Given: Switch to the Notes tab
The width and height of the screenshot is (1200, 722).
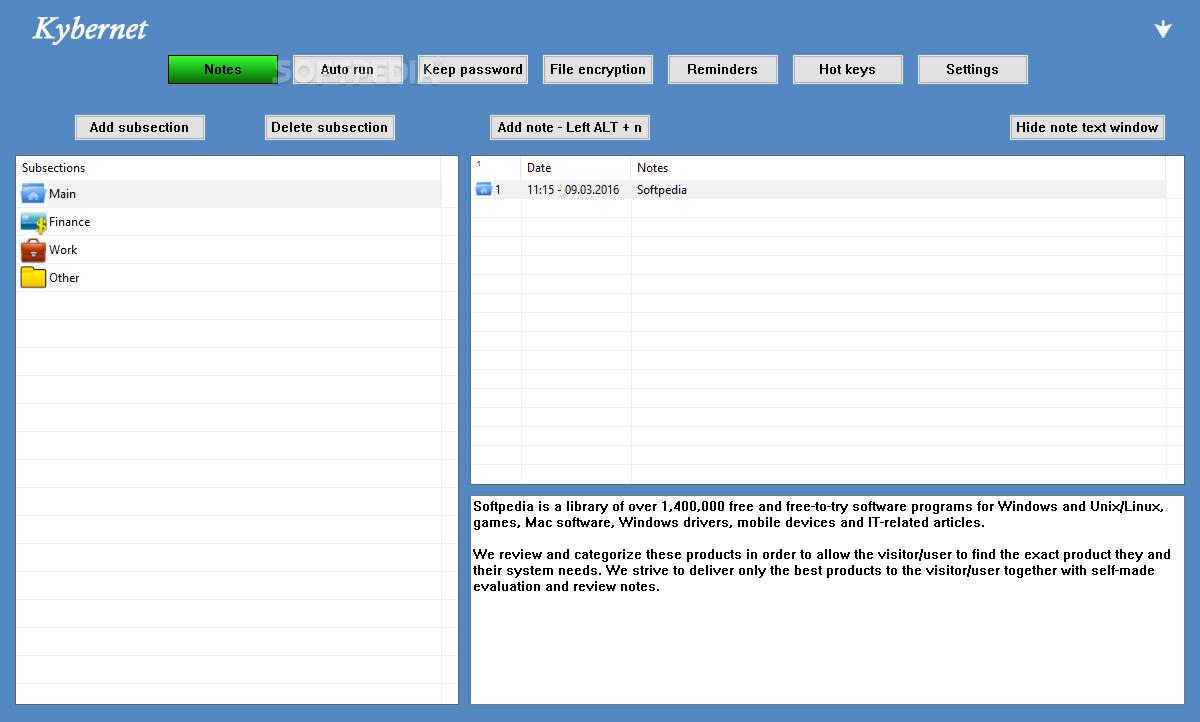Looking at the screenshot, I should 222,70.
